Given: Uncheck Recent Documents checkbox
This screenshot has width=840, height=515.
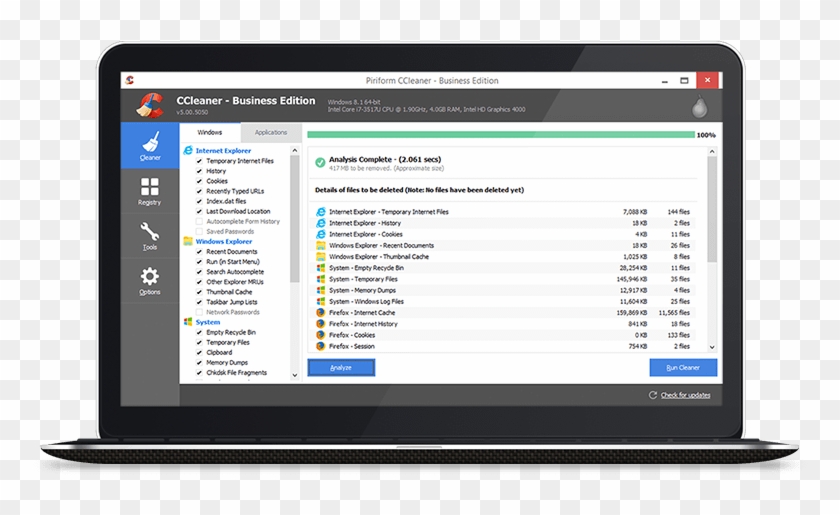Looking at the screenshot, I should 199,252.
